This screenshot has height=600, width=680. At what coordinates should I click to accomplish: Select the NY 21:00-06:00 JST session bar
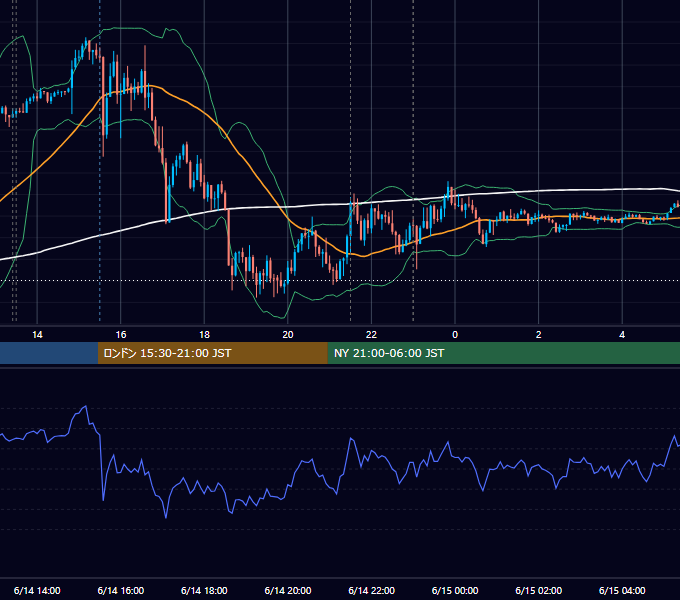tap(503, 353)
